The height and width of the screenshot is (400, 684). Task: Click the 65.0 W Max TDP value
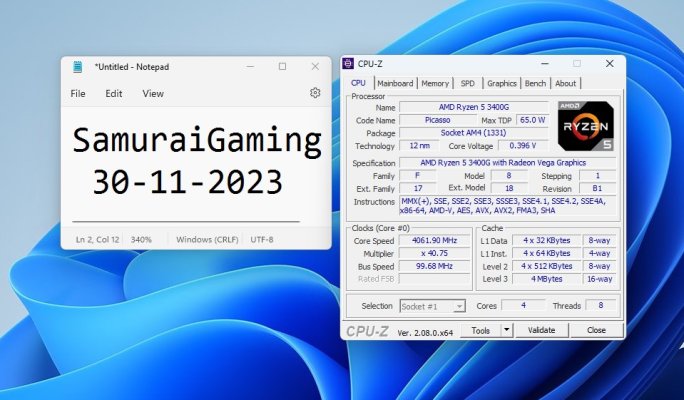(x=533, y=120)
